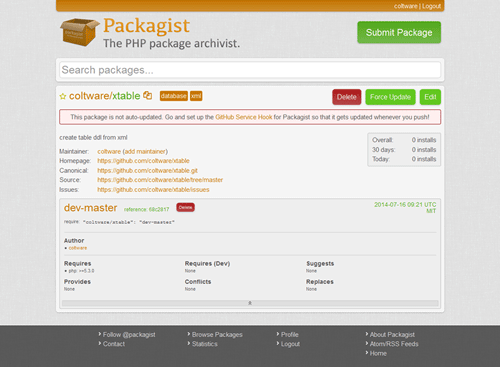Copy the package name with clipboard icon
This screenshot has height=367, width=500.
(147, 96)
